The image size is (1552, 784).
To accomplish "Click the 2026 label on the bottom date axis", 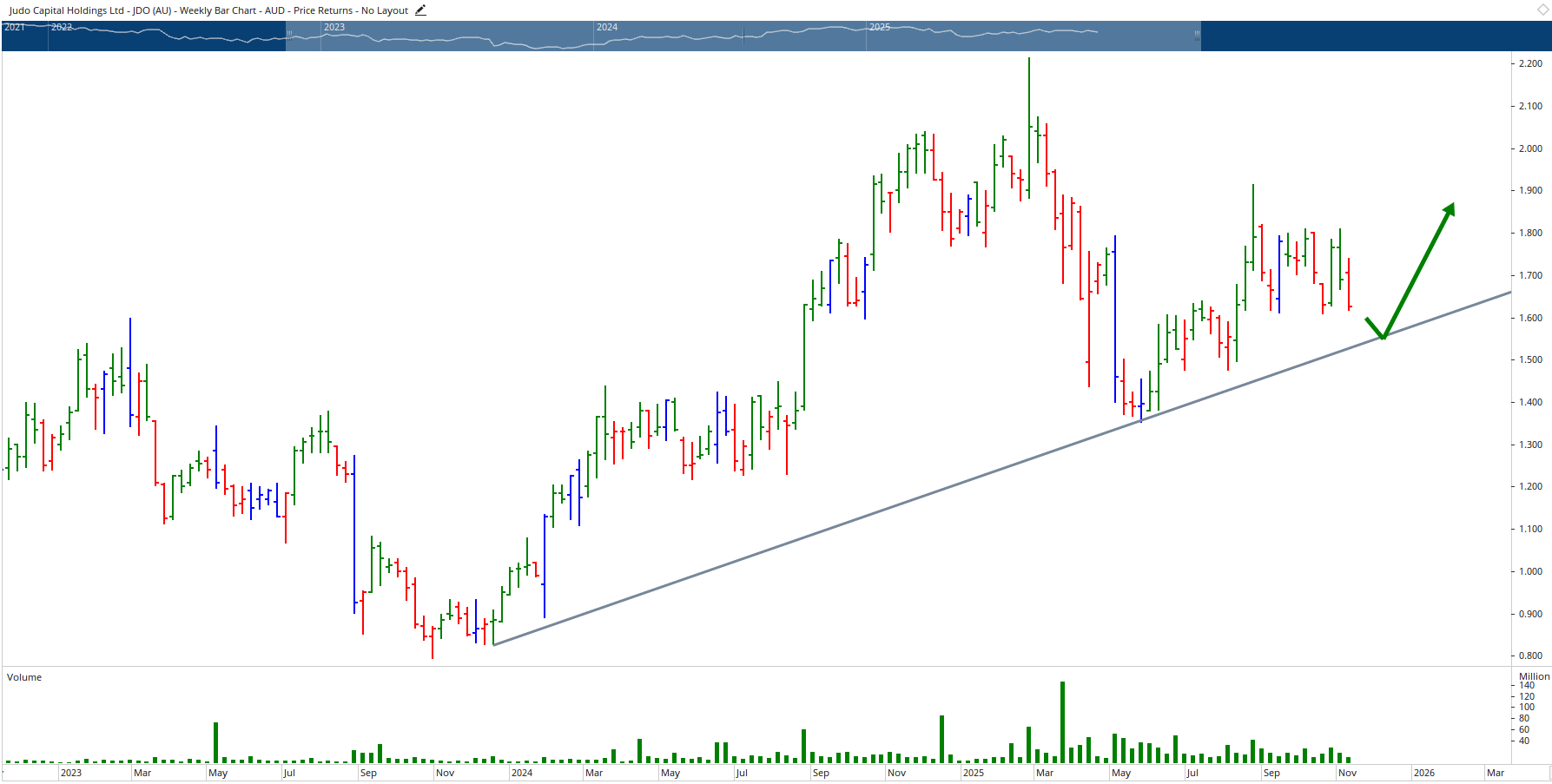I will (x=1424, y=773).
